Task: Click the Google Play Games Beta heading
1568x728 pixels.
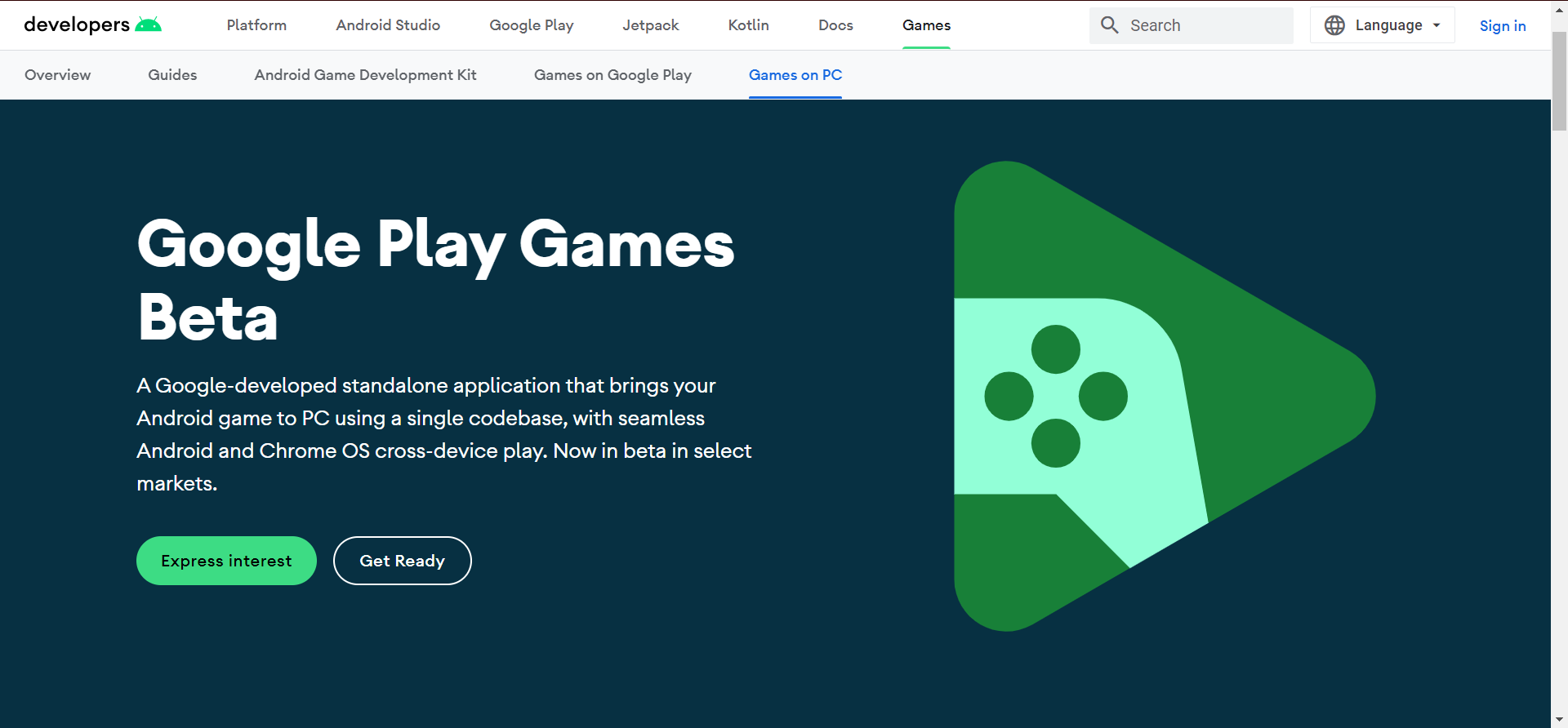Action: [x=436, y=280]
